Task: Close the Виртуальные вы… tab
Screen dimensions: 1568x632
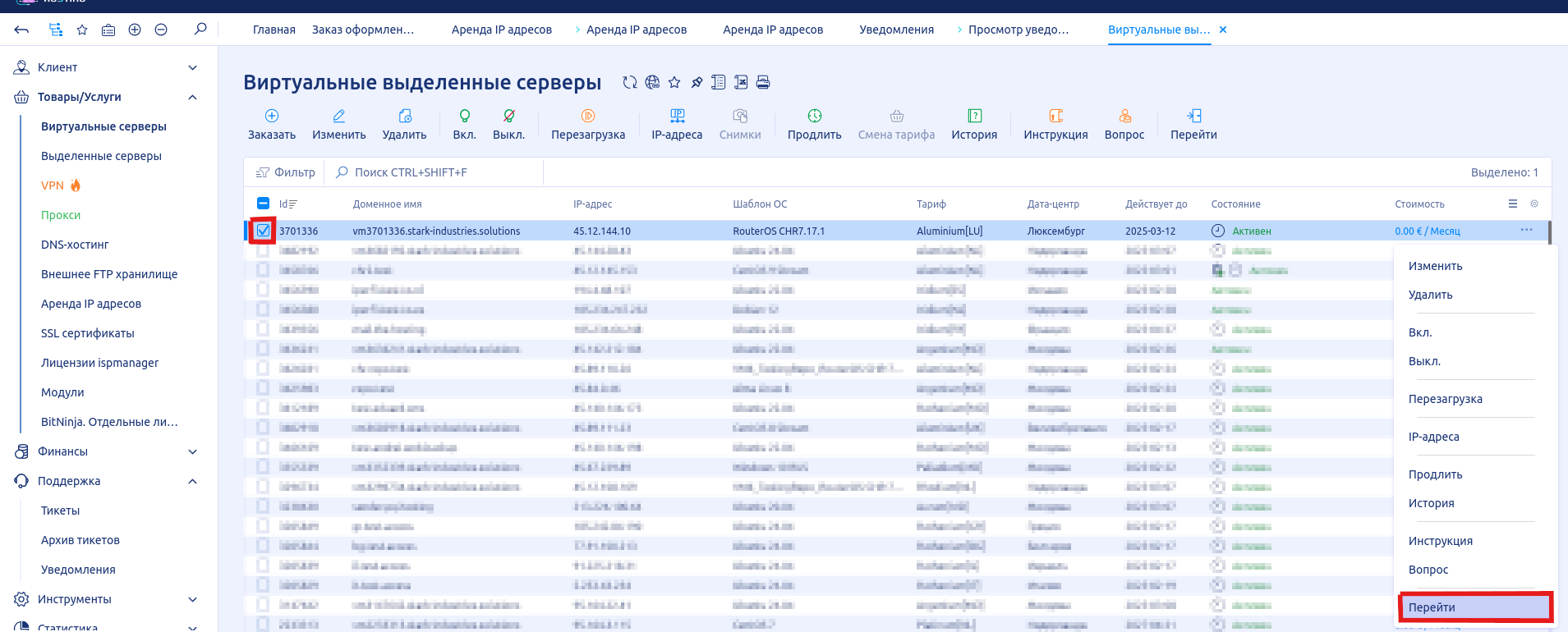Action: (1223, 30)
